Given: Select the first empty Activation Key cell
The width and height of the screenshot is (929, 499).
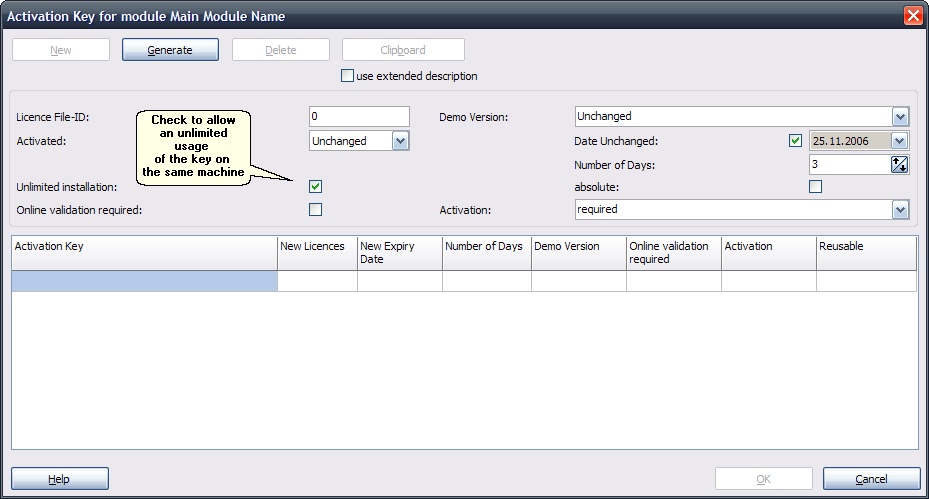Looking at the screenshot, I should pyautogui.click(x=144, y=282).
